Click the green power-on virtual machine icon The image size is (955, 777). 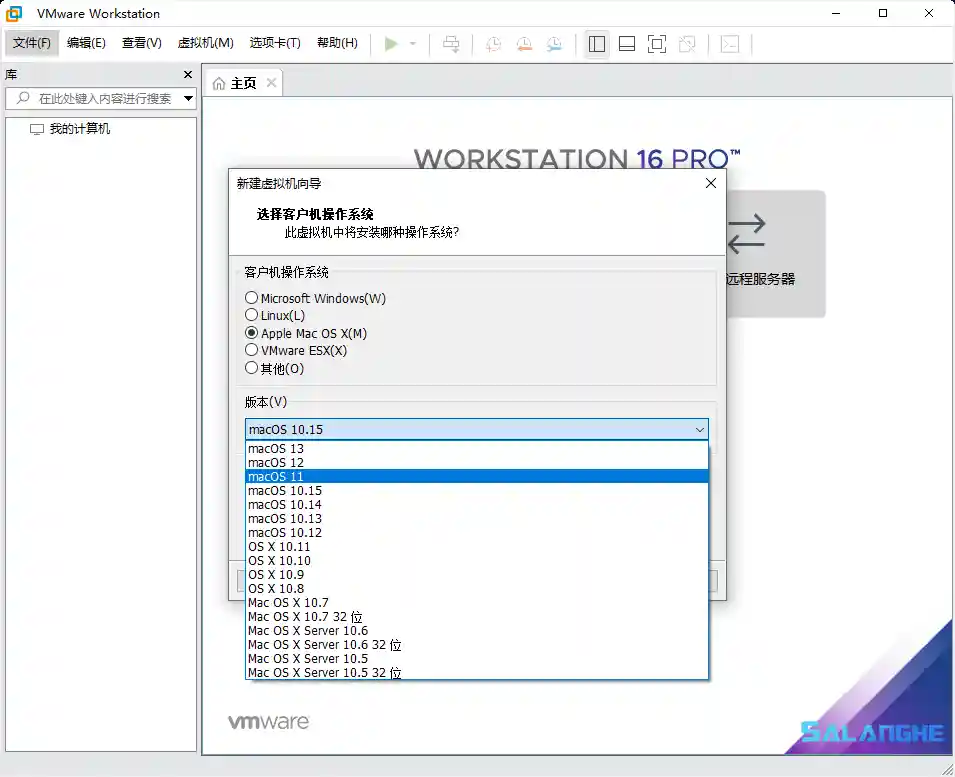(392, 43)
